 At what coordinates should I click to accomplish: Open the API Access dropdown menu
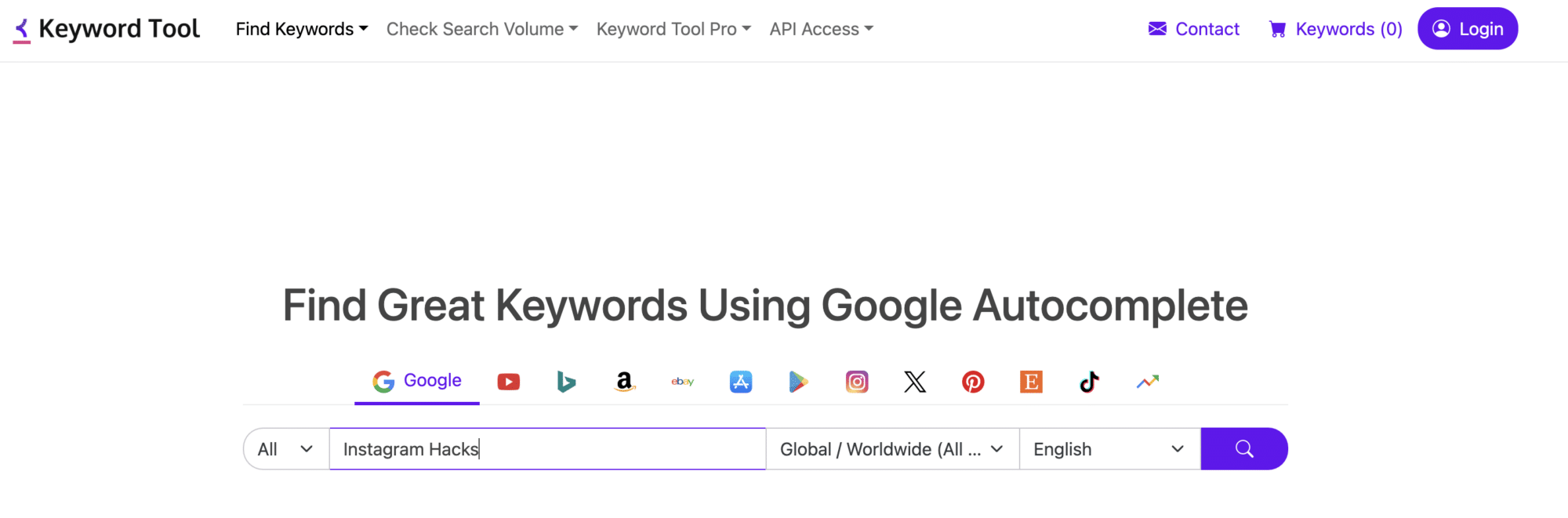(821, 29)
